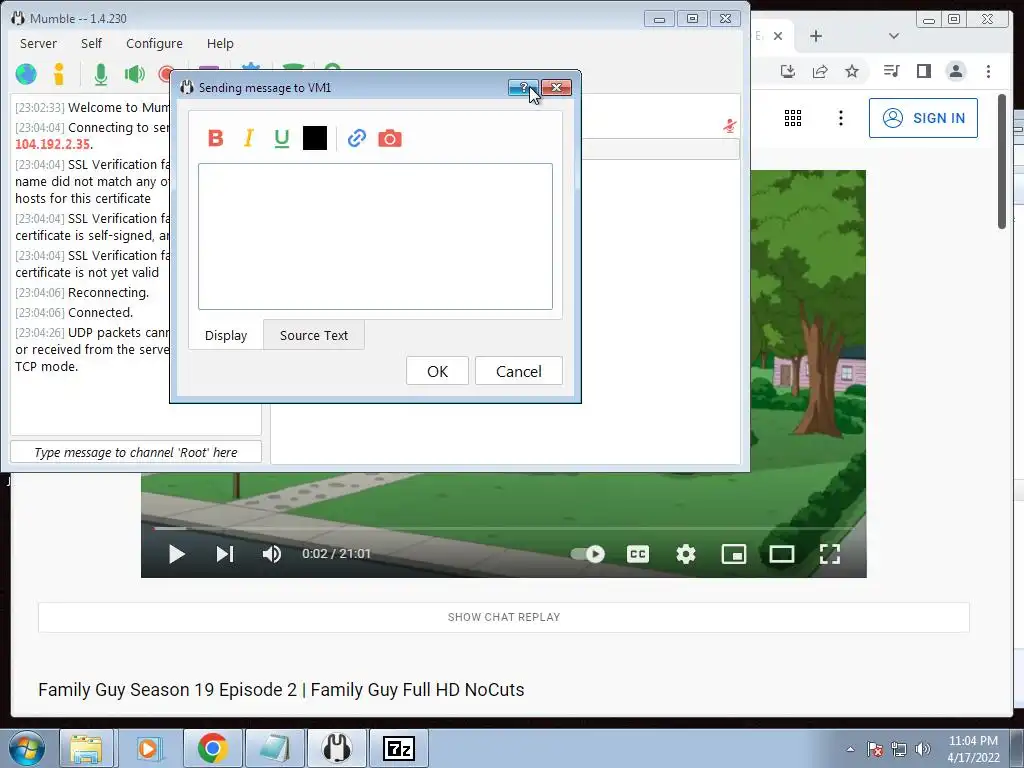This screenshot has height=768, width=1024.
Task: Cancel the message dialog
Action: click(x=519, y=371)
